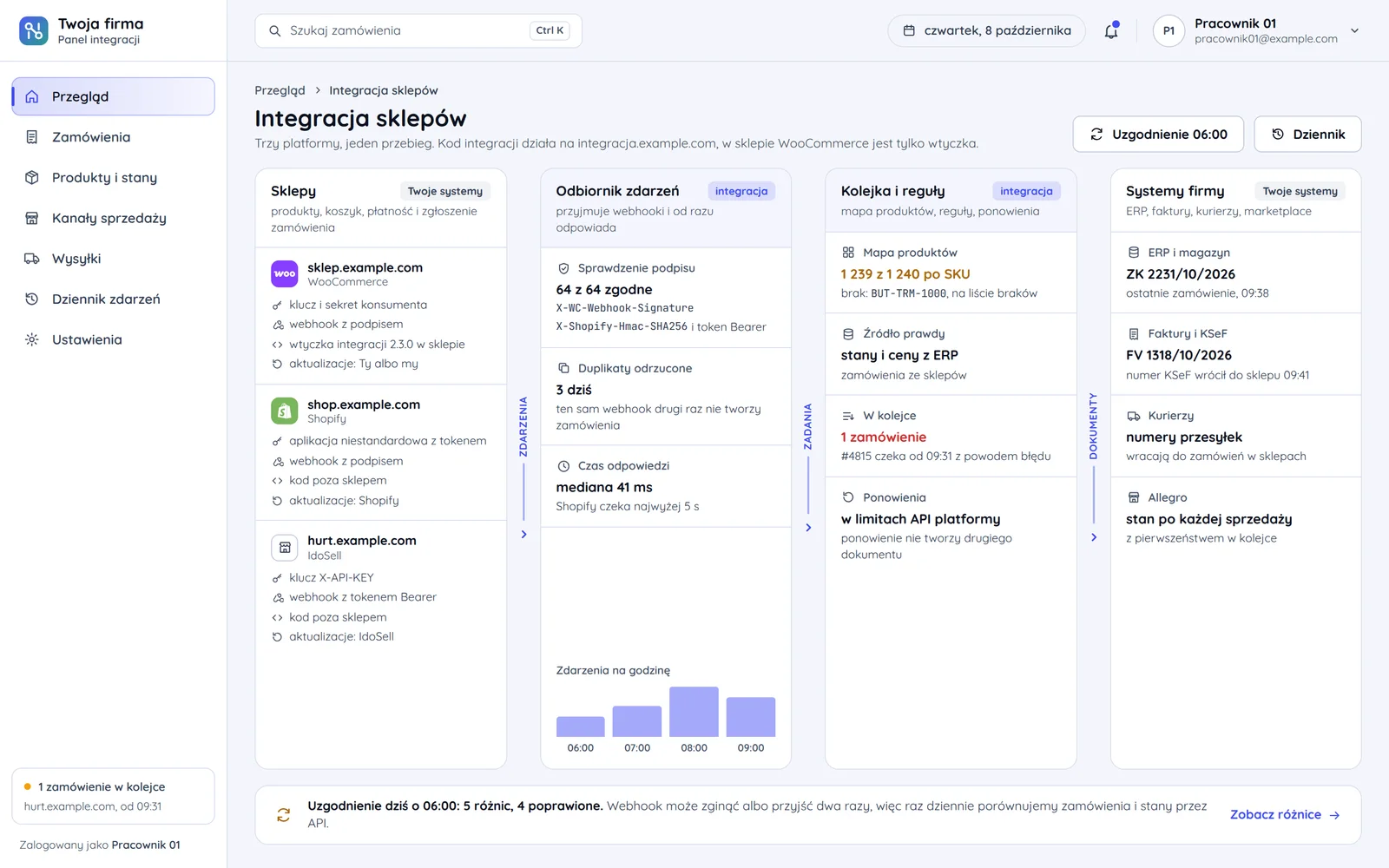This screenshot has height=868, width=1389.
Task: Click the grid icon next to Mapa produktów
Action: coord(848,253)
